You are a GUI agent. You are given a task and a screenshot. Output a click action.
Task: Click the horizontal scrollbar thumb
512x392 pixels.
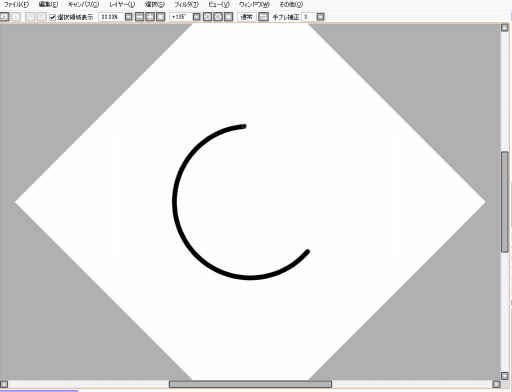click(x=250, y=384)
